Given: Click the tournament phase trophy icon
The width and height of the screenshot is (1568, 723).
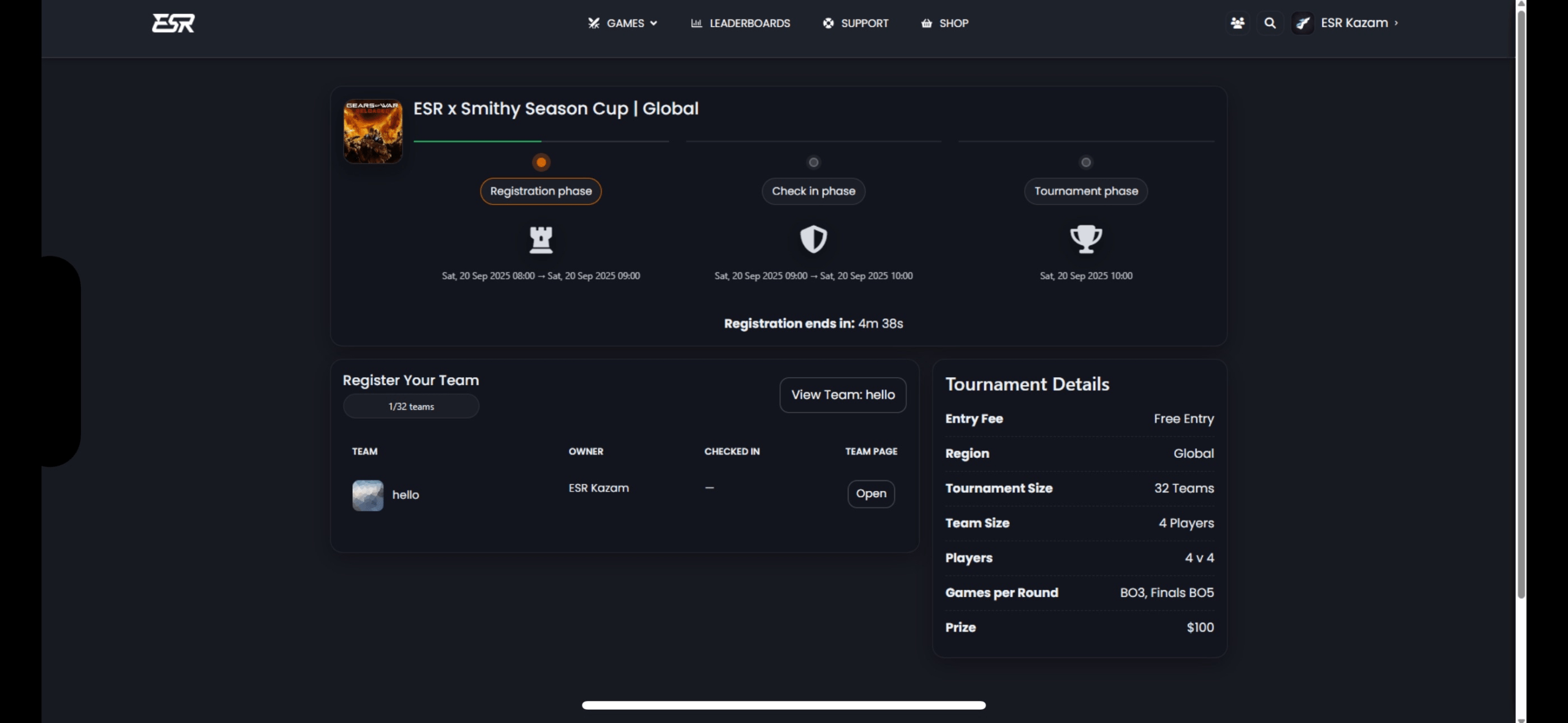Looking at the screenshot, I should (1085, 239).
